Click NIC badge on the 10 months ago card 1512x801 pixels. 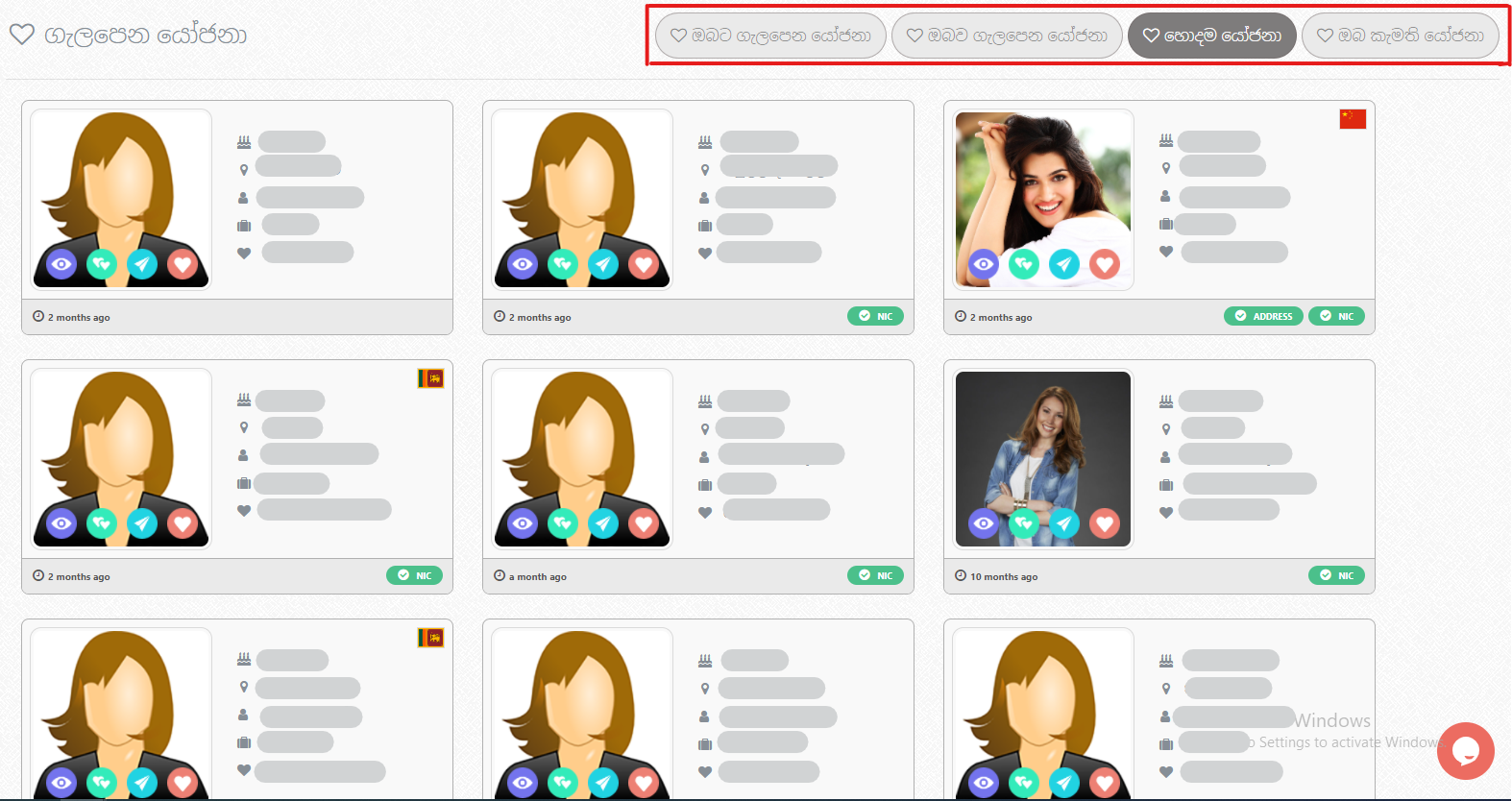click(x=1336, y=575)
